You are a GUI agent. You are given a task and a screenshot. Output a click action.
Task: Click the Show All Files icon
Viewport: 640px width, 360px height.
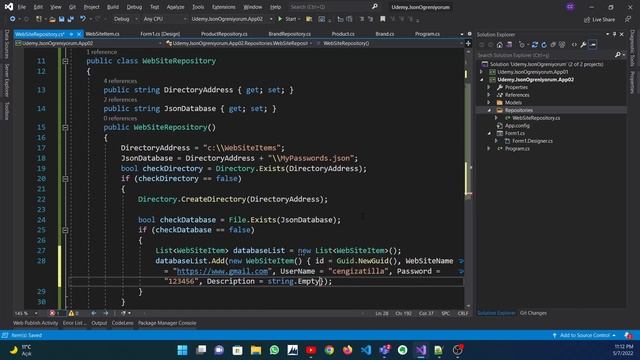tap(562, 45)
